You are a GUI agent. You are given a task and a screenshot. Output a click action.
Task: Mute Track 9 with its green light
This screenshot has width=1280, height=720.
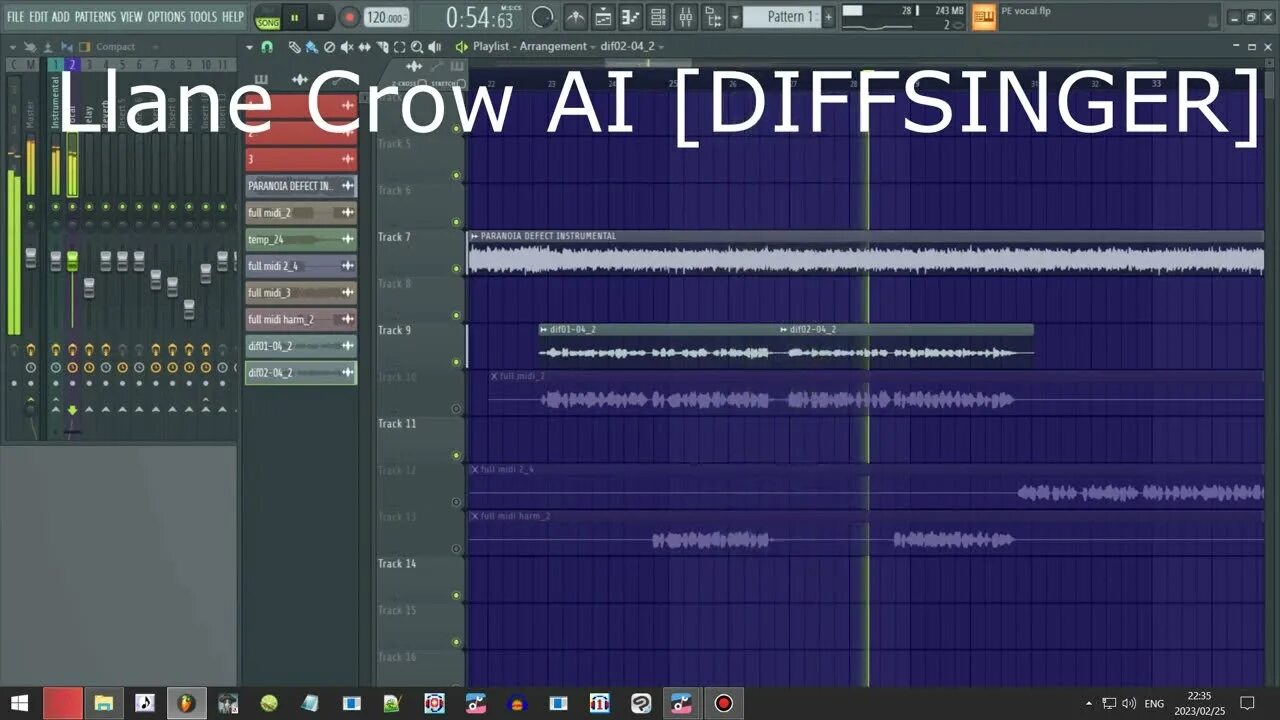tap(457, 362)
